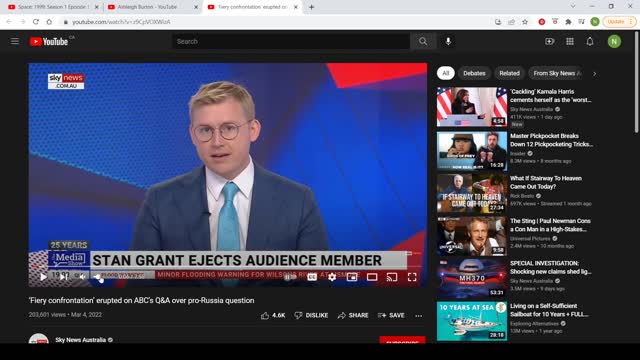
Task: Open the video settings gear
Action: (332, 277)
